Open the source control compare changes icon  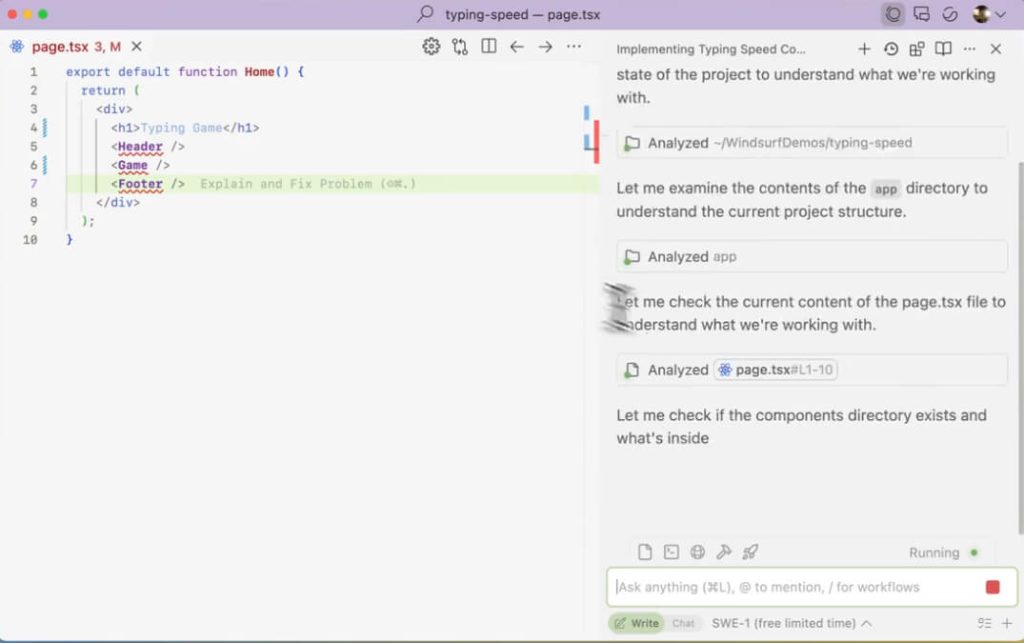(x=460, y=46)
